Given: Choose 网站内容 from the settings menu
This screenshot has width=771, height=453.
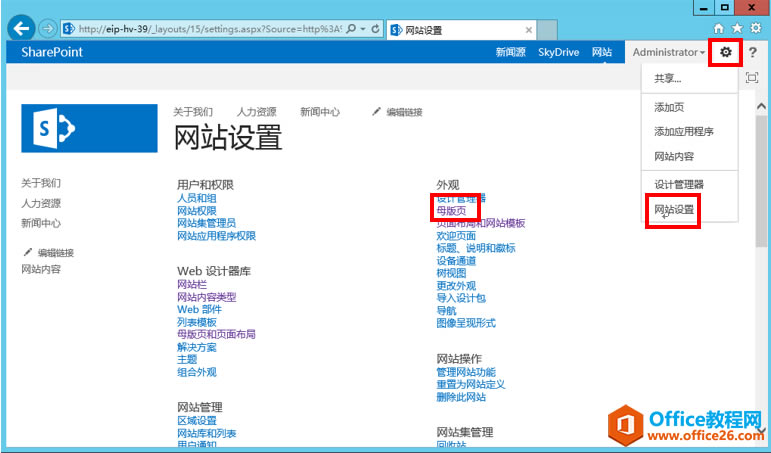Looking at the screenshot, I should tap(674, 156).
